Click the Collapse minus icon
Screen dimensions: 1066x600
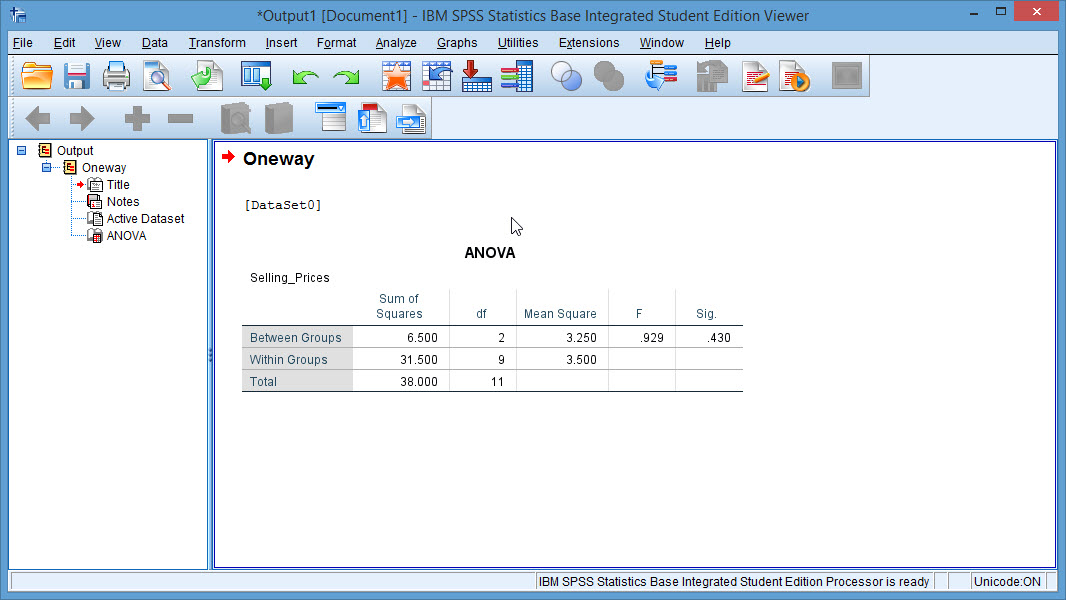[x=180, y=118]
